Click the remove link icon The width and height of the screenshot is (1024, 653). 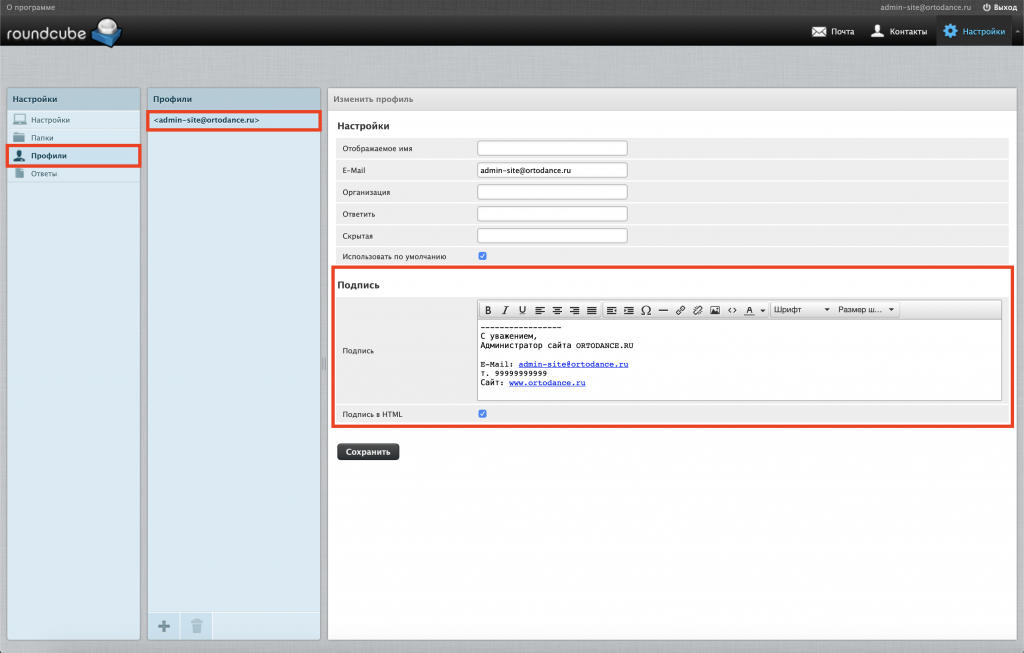point(697,310)
